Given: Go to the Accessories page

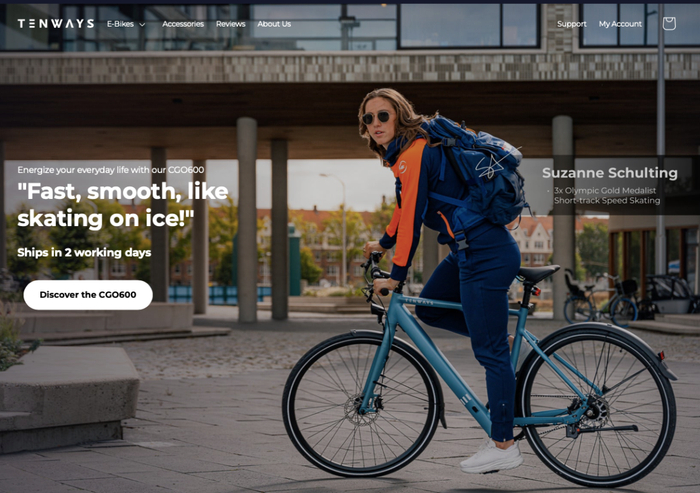Looking at the screenshot, I should 183,24.
